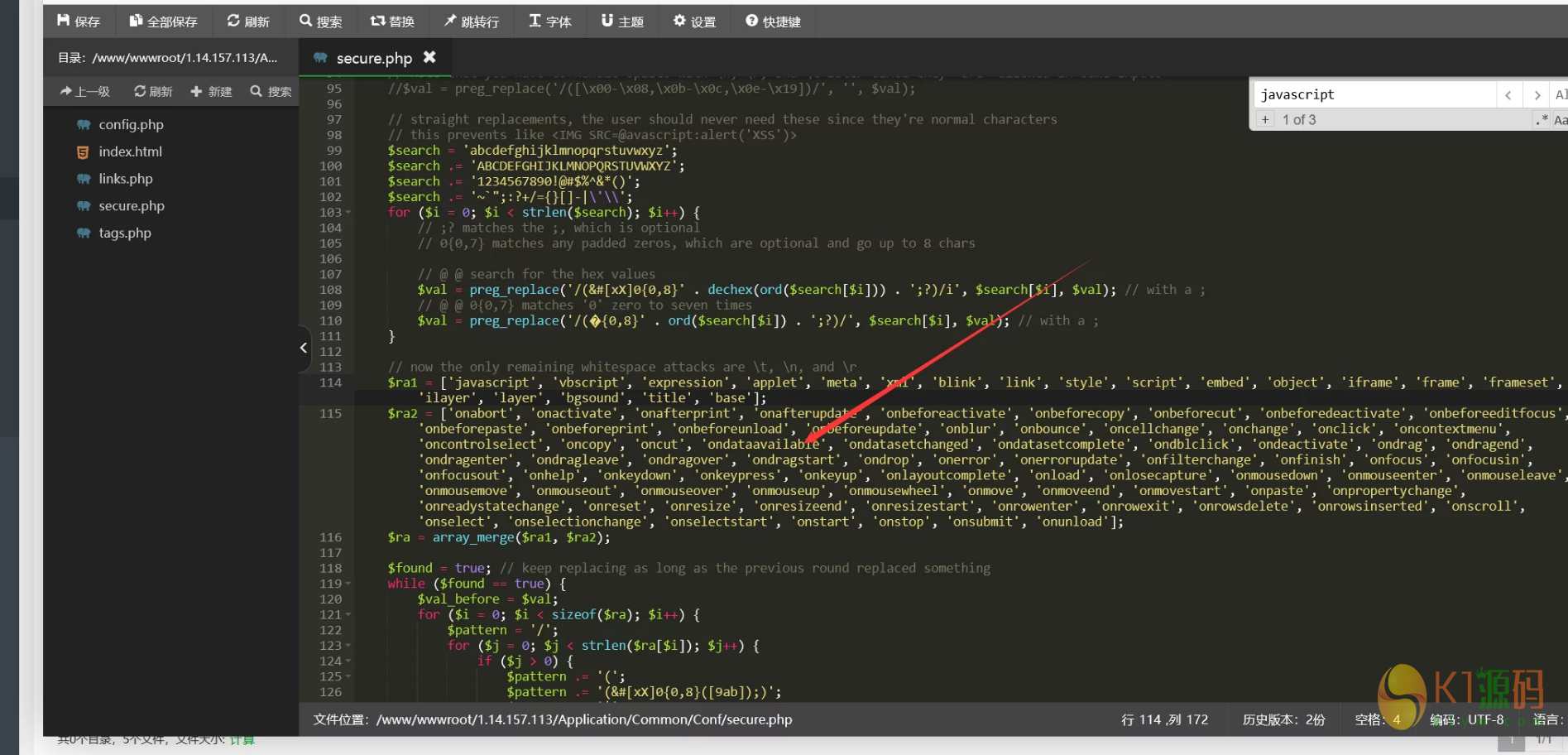
Task: Open editor Settings (设置)
Action: point(694,22)
